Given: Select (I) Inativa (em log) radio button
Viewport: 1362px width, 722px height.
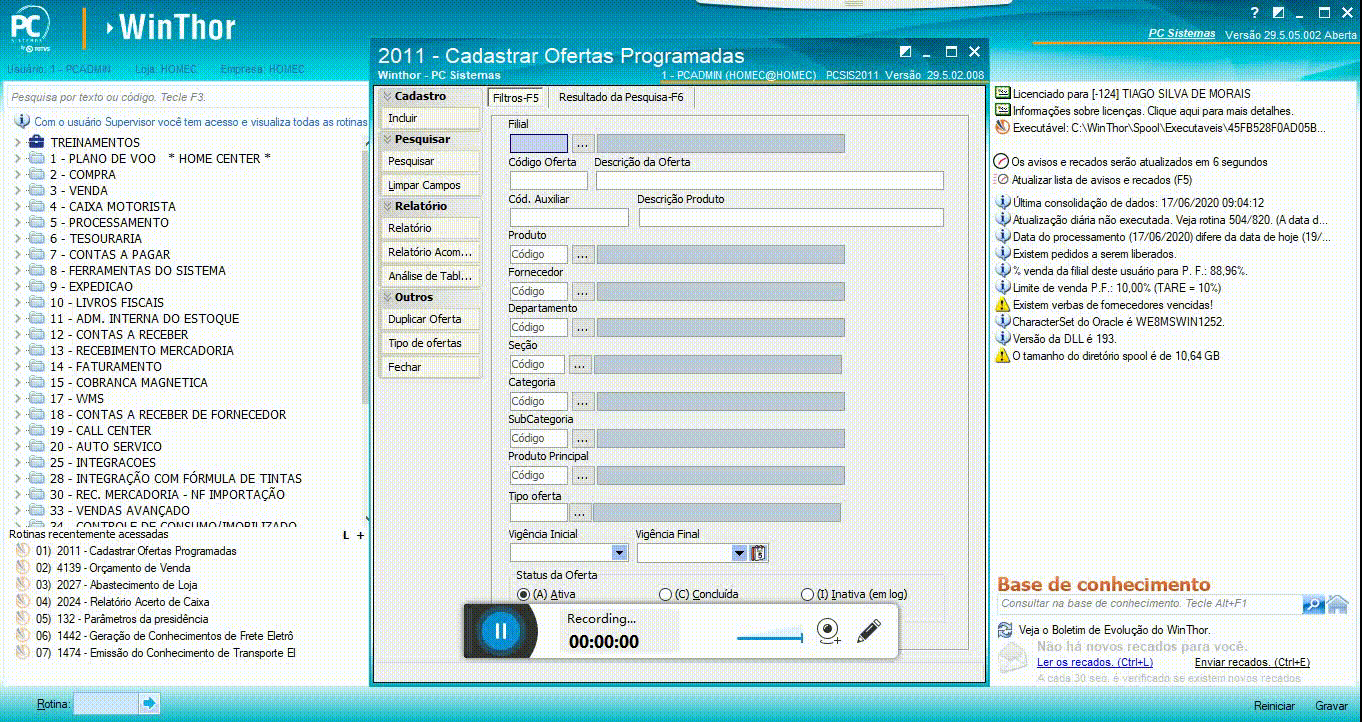Looking at the screenshot, I should (x=808, y=594).
